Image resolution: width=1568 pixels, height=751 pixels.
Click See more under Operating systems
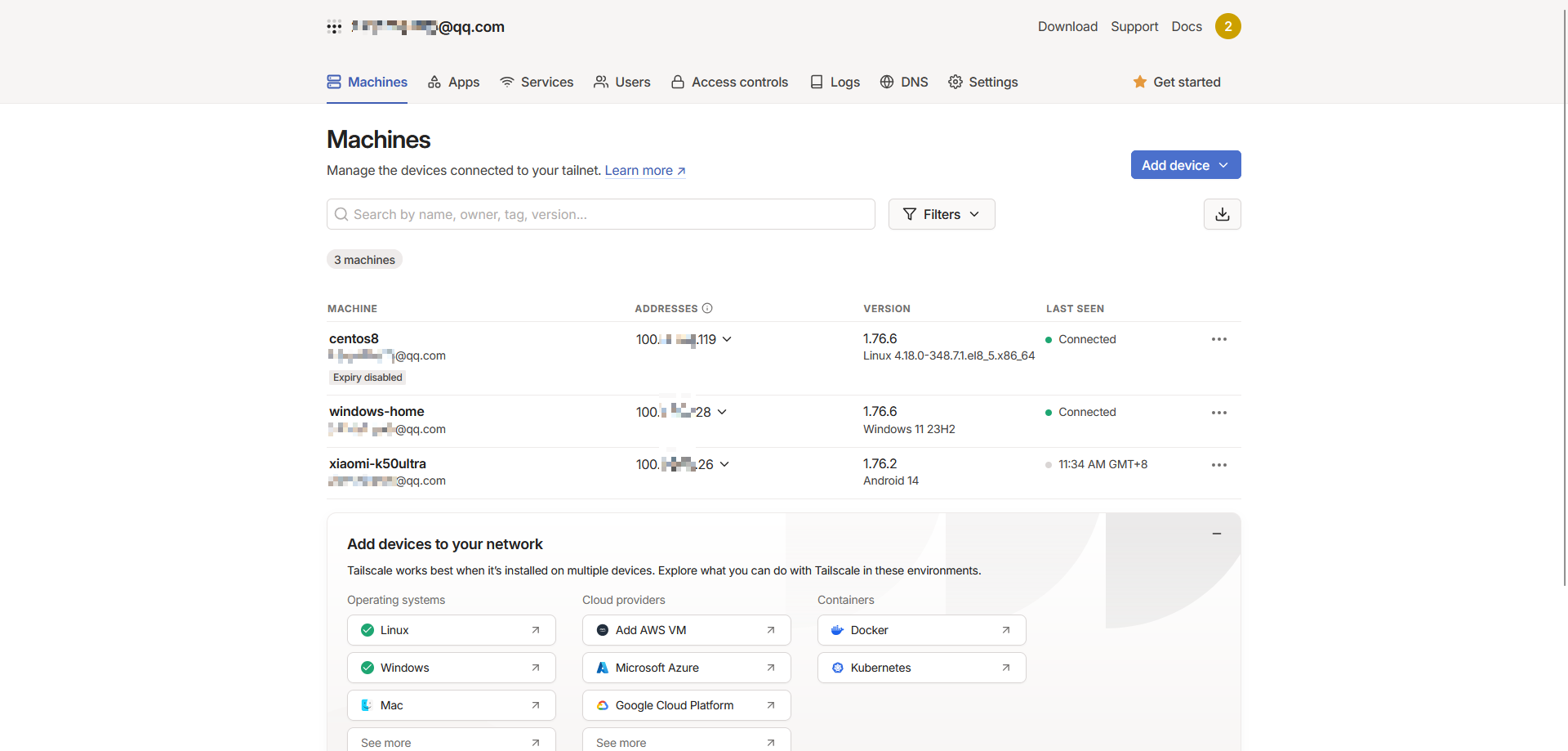(452, 740)
